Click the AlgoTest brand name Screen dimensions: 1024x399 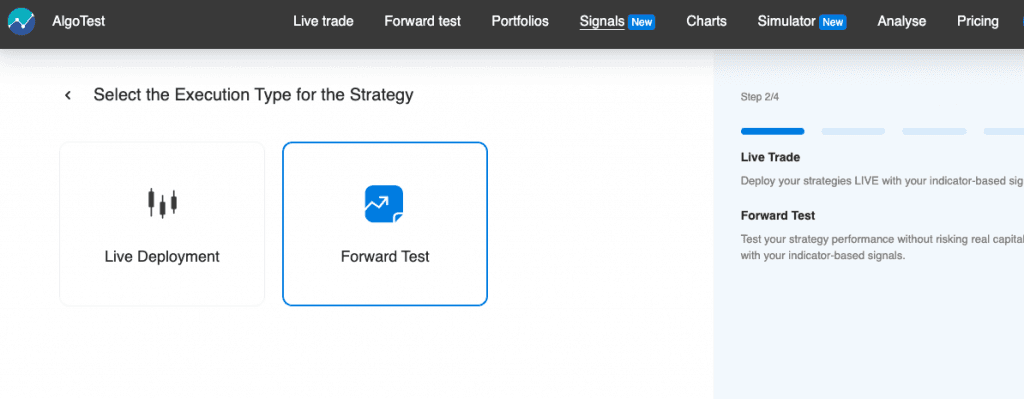78,22
